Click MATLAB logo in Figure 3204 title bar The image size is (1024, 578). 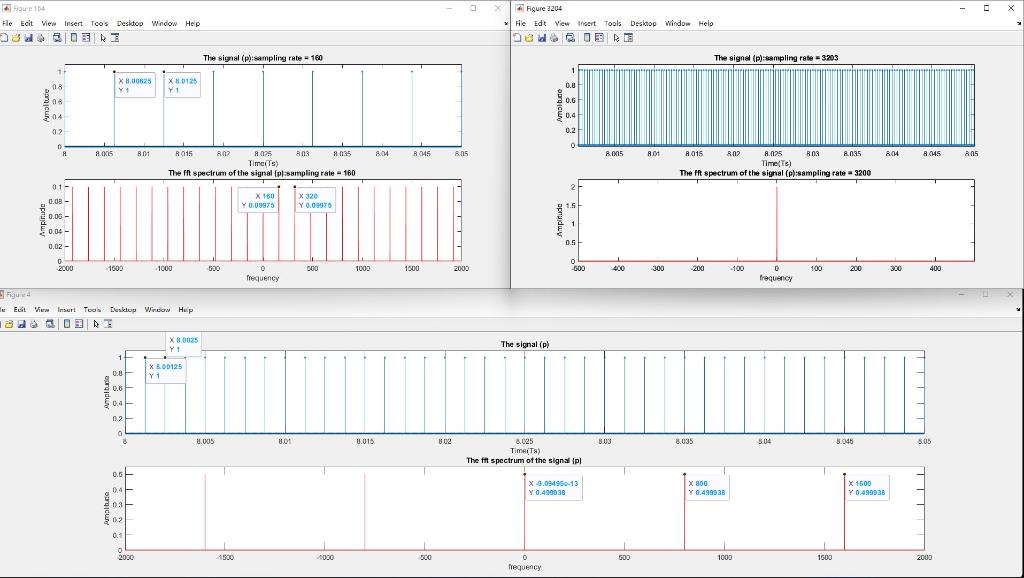(x=520, y=8)
